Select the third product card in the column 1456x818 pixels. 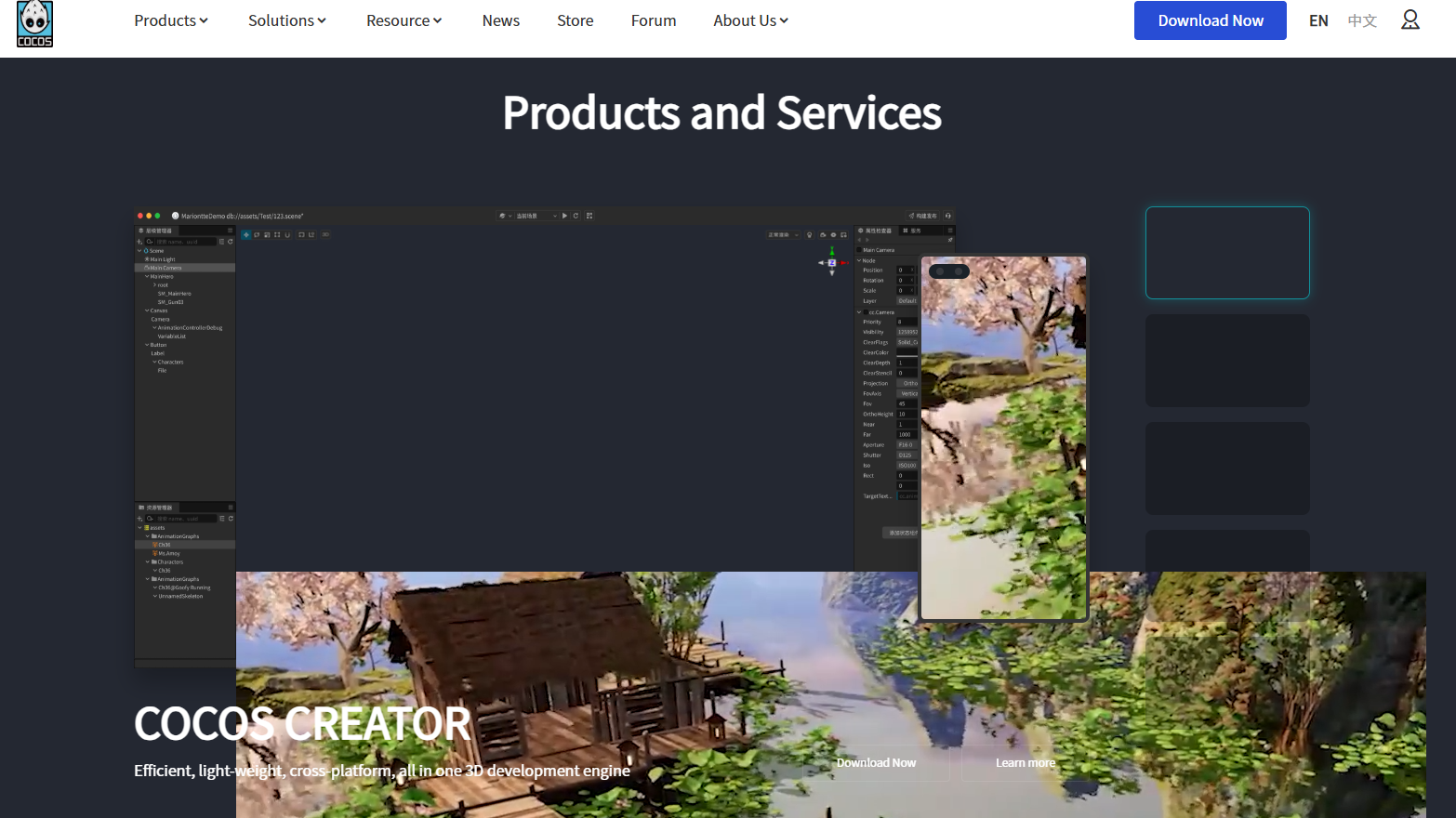point(1227,468)
